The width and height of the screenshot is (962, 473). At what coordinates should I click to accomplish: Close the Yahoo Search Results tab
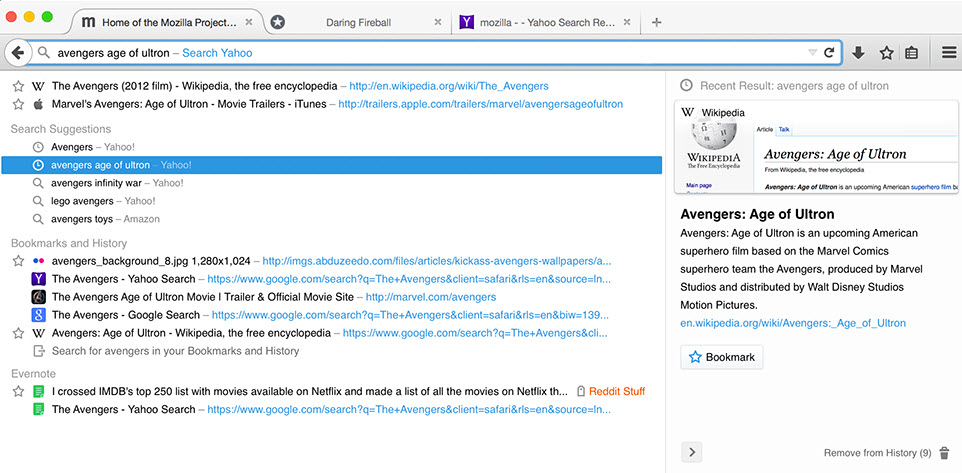[x=626, y=22]
